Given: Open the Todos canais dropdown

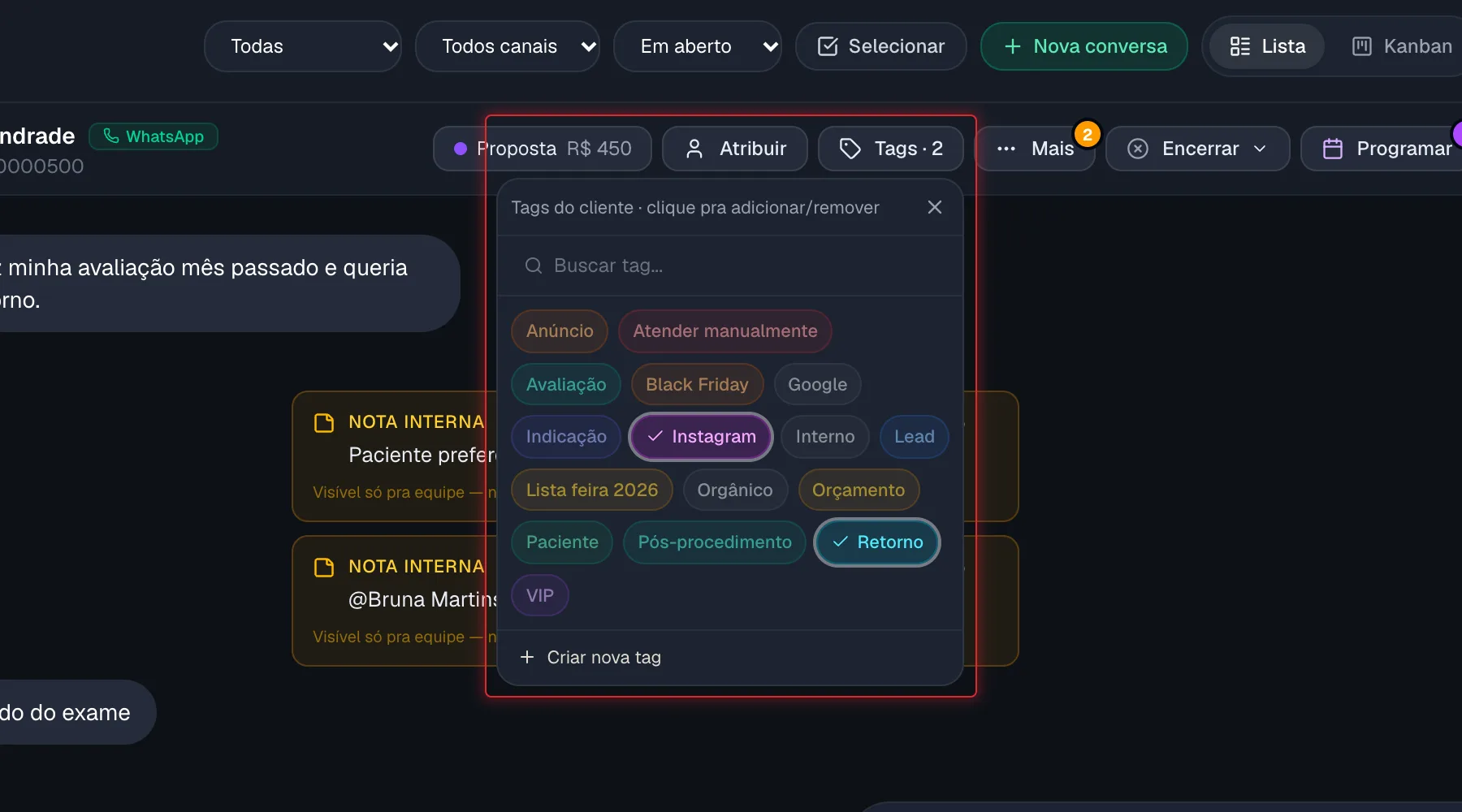Looking at the screenshot, I should click(508, 46).
